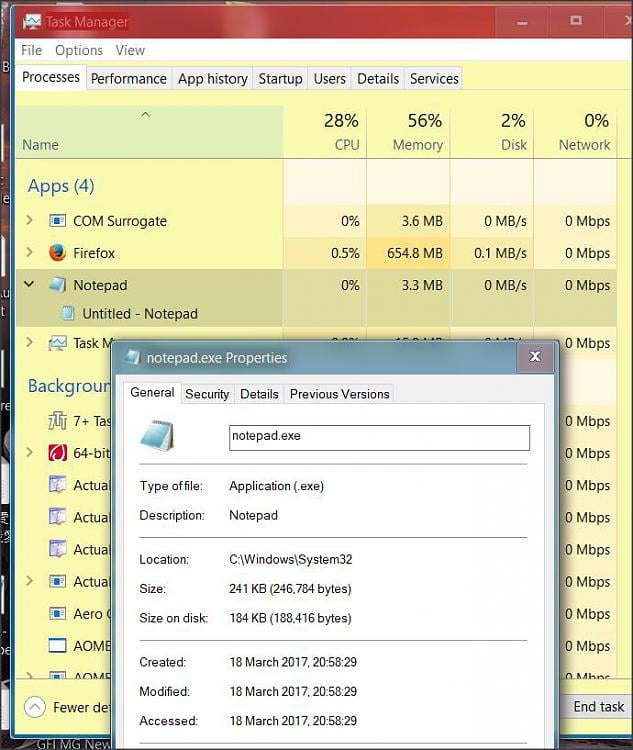
Task: Open Security tab in Properties dialog
Action: (207, 394)
